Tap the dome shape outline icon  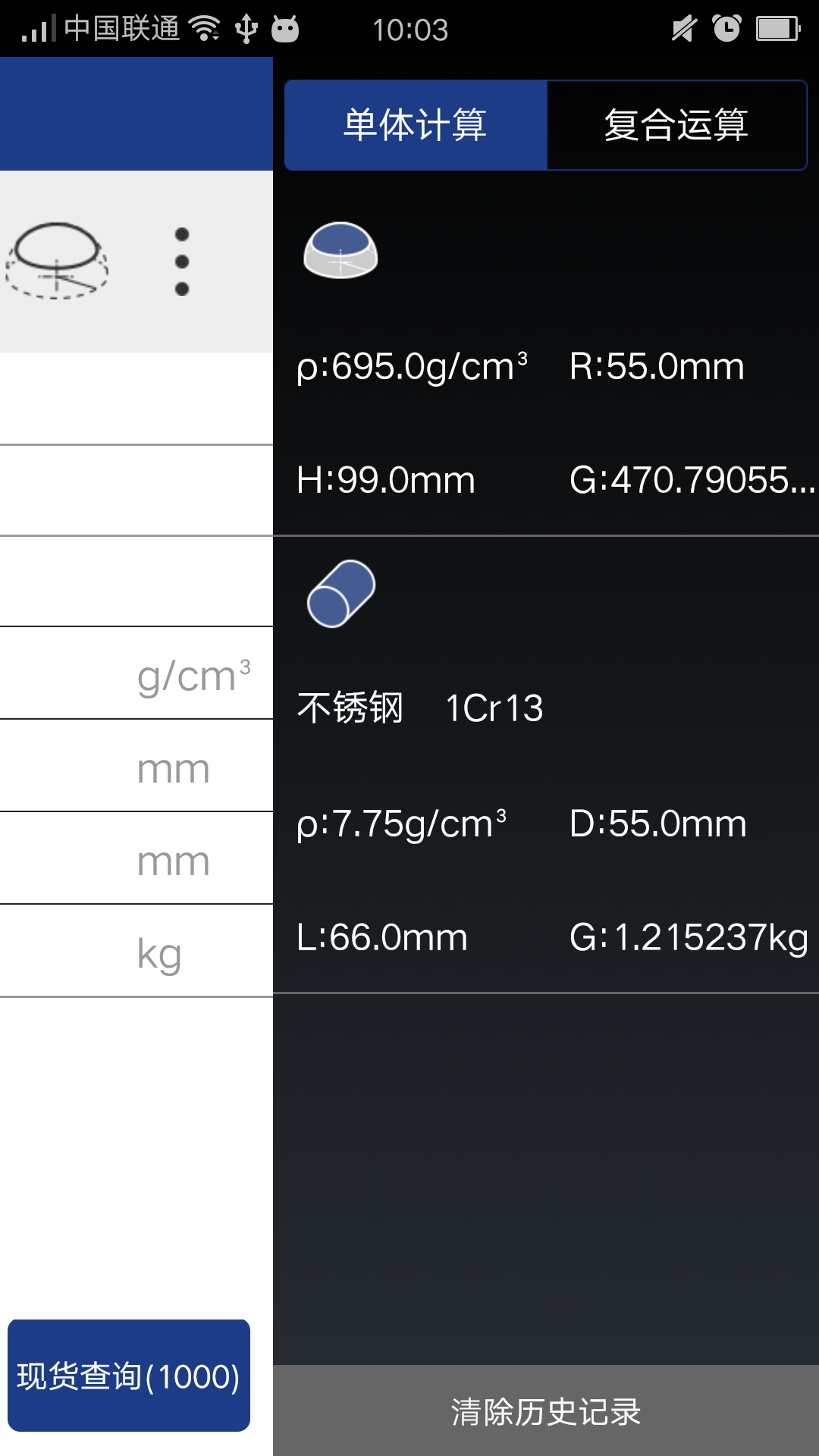(x=57, y=261)
